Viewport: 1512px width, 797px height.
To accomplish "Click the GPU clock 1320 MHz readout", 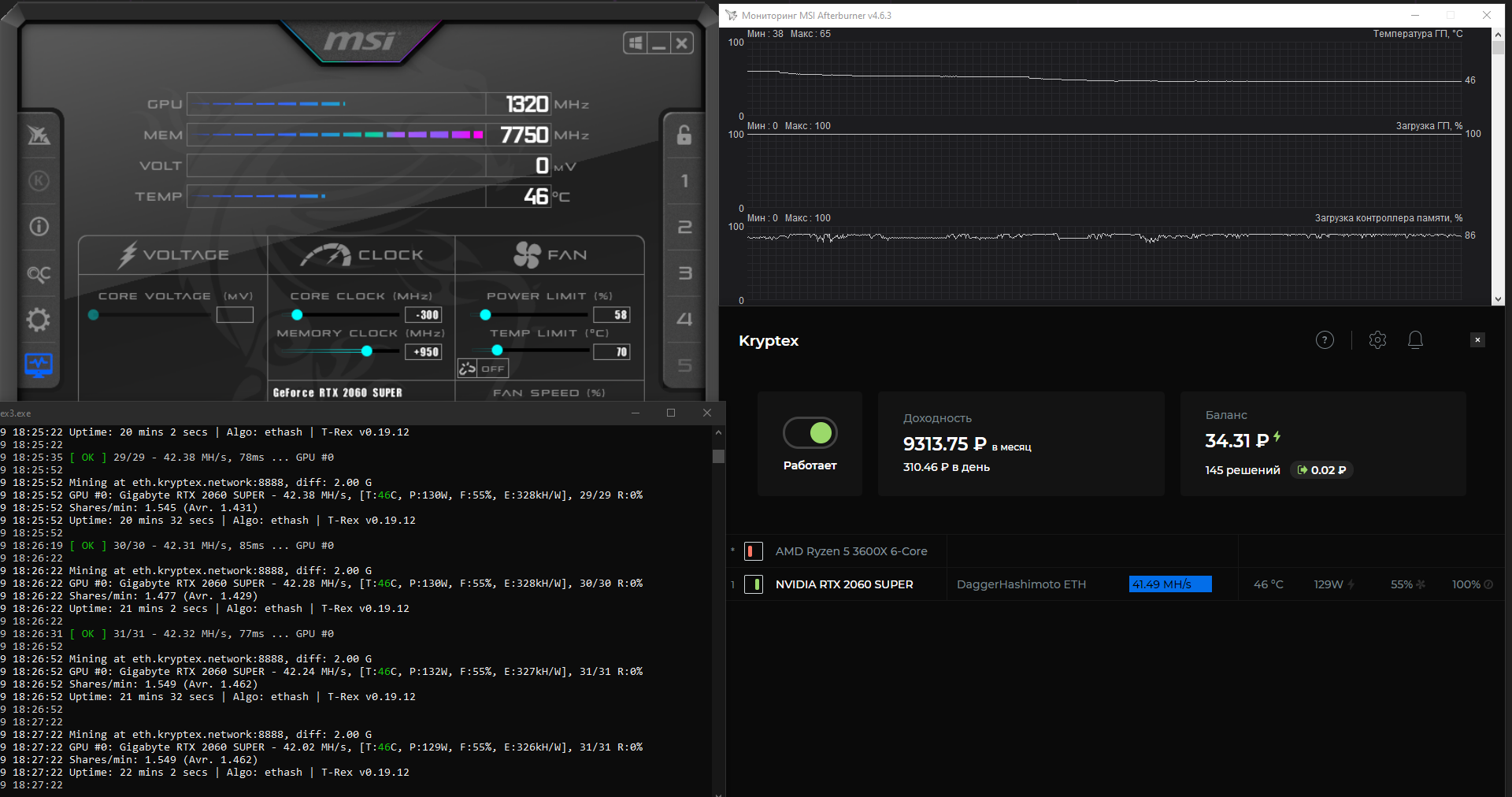I will pos(527,104).
